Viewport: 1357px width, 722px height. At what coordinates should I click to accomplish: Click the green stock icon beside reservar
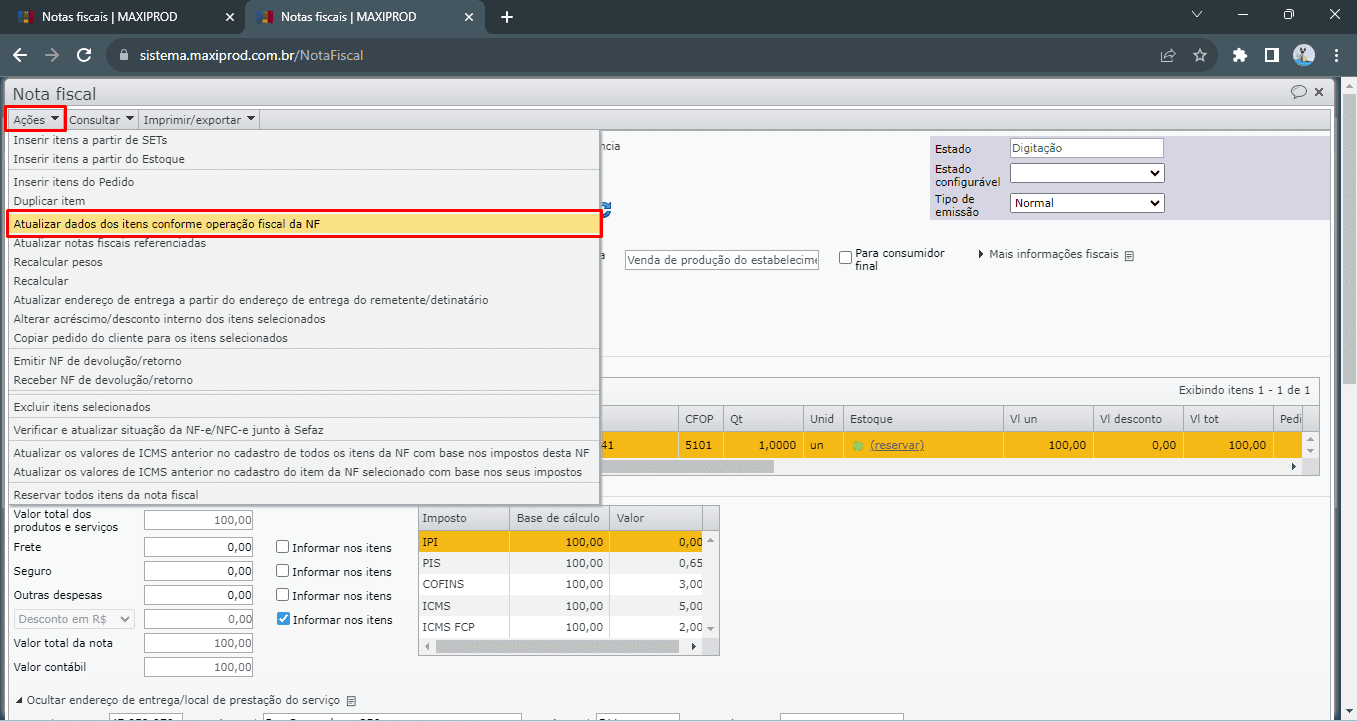pos(857,445)
